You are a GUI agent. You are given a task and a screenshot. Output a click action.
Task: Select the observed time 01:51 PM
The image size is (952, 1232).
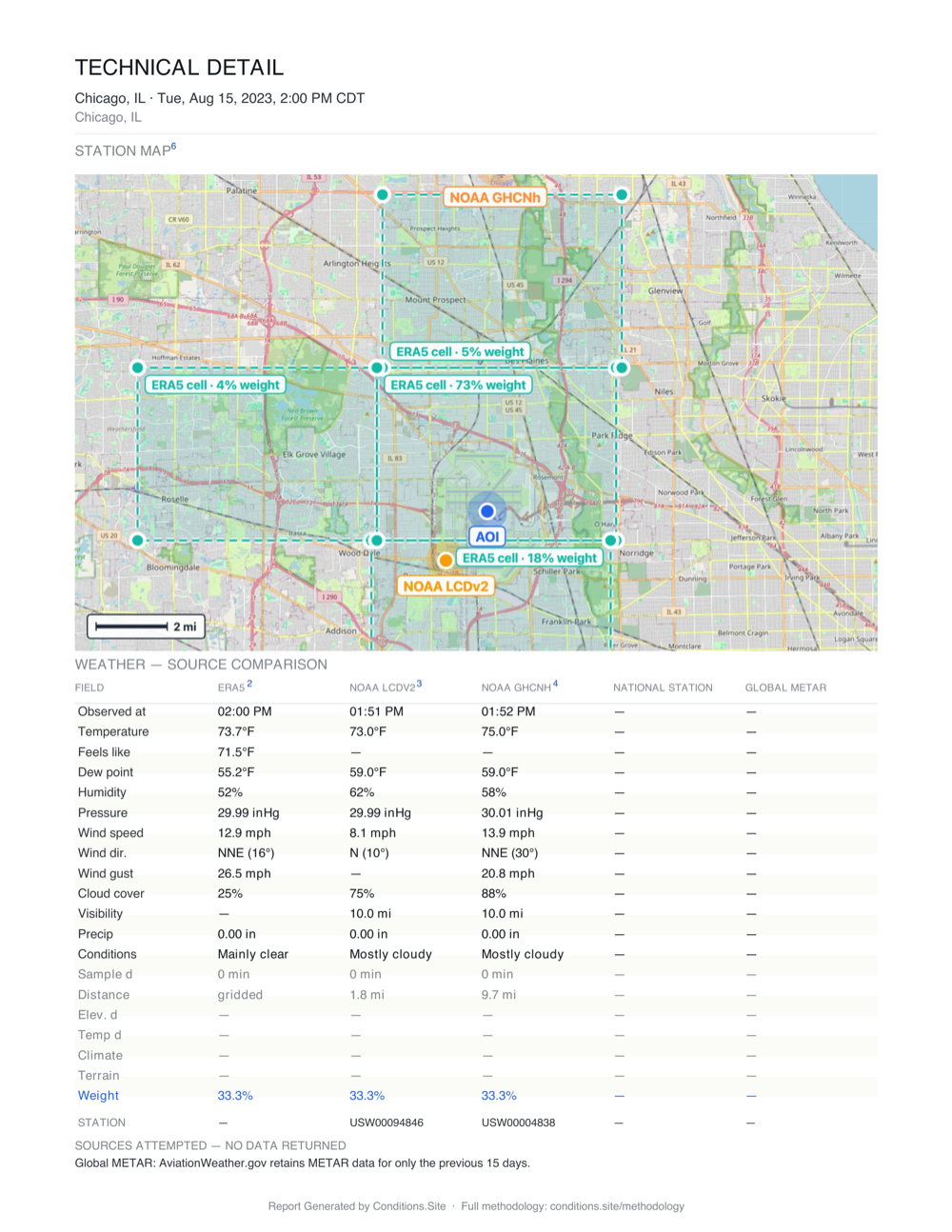point(376,711)
